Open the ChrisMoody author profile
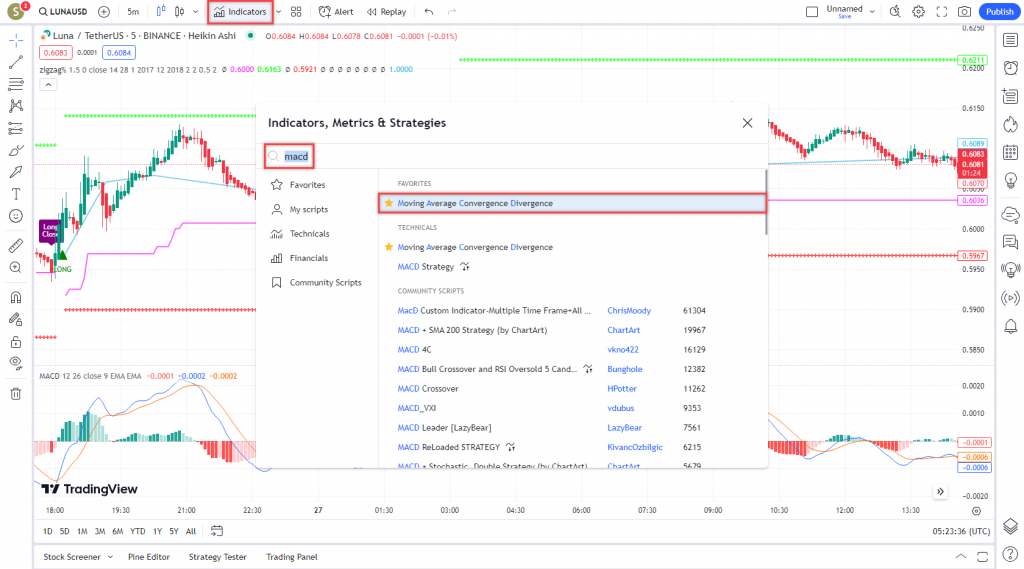 point(629,310)
